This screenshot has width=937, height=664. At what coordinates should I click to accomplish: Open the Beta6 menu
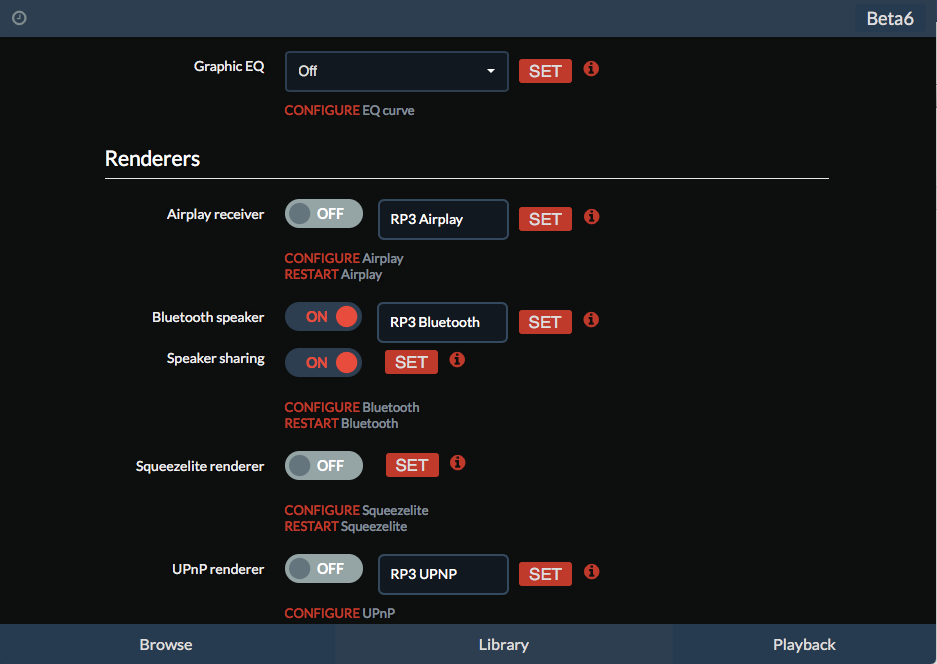coord(890,19)
